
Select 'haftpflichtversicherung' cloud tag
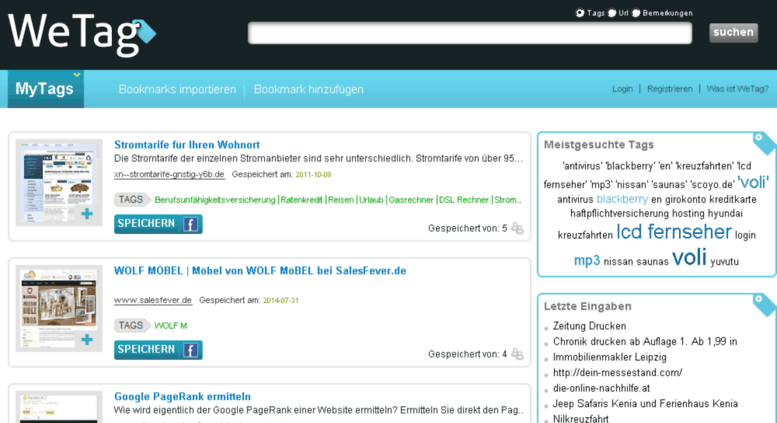pos(619,213)
